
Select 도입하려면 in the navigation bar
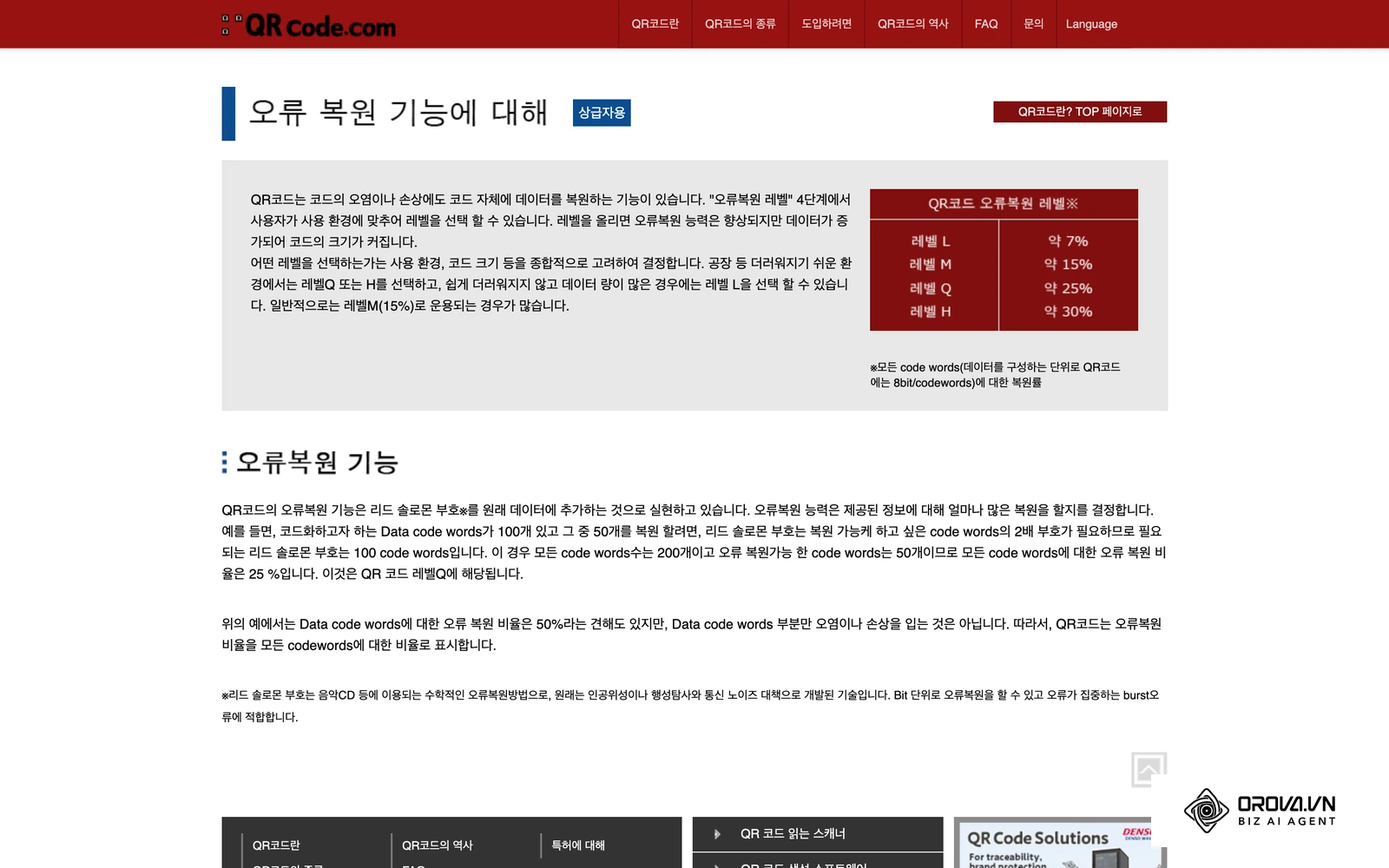(826, 24)
